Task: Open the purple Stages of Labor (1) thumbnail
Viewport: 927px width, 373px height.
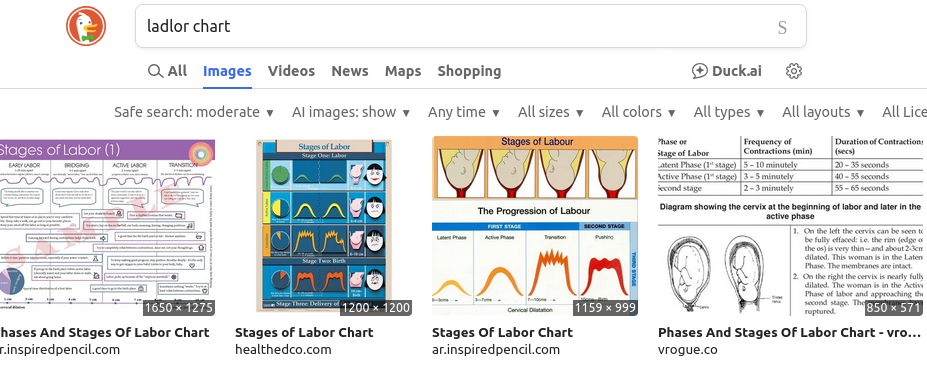Action: (108, 226)
